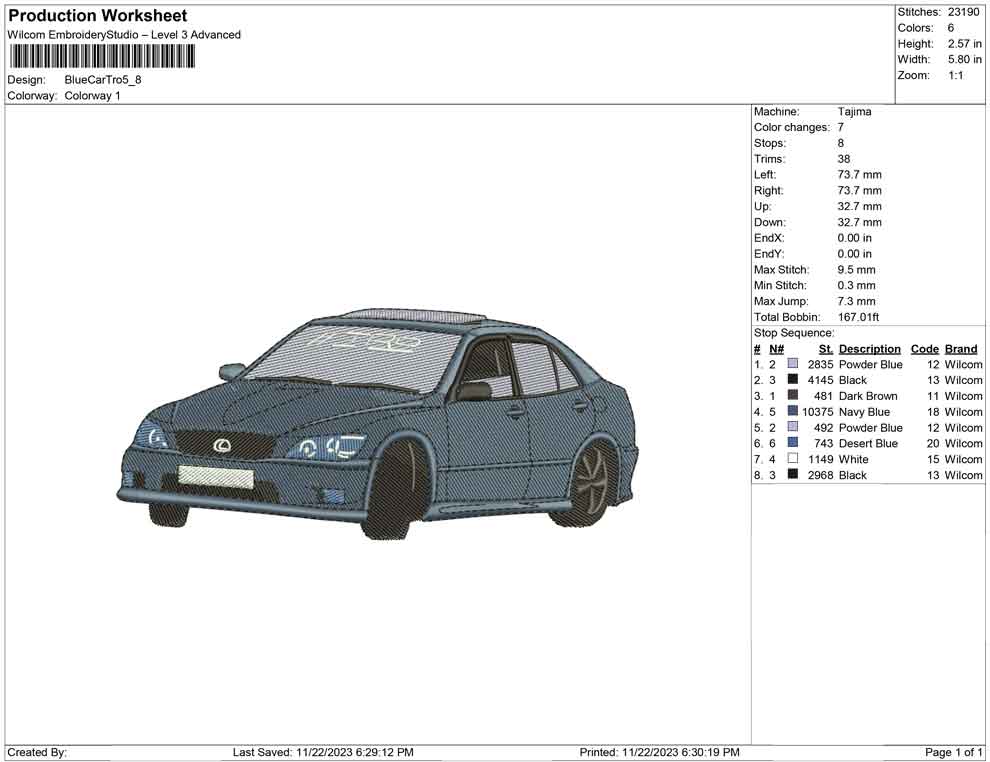990x762 pixels.
Task: Click the Up value '32.7 mm'
Action: 860,206
